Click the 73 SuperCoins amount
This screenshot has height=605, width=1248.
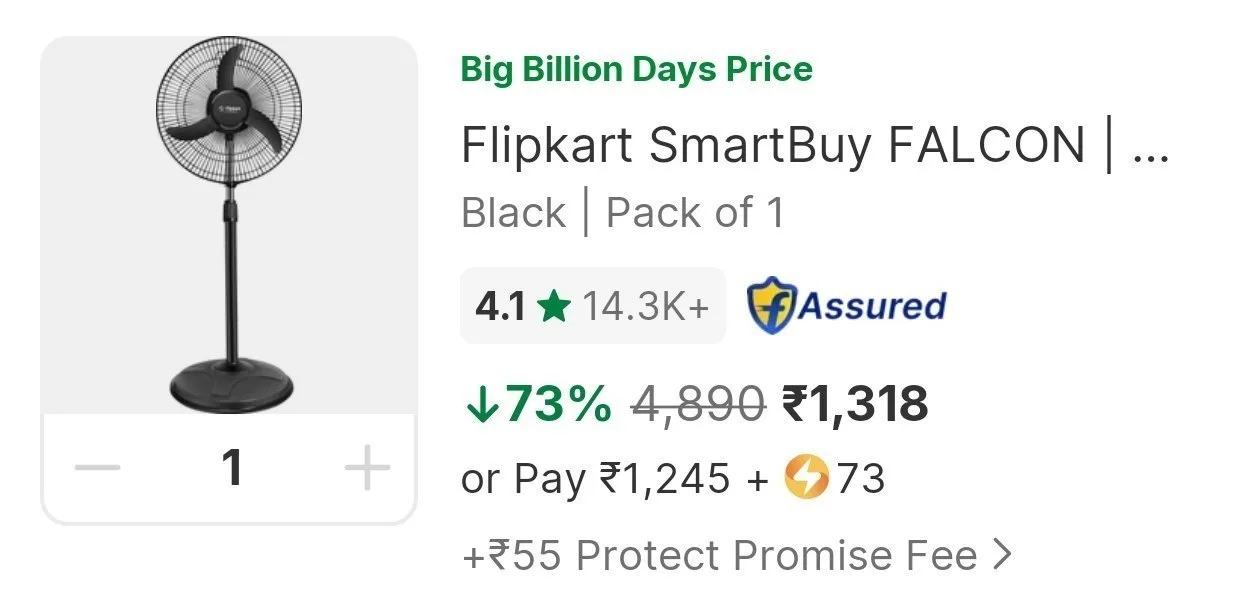click(x=861, y=479)
